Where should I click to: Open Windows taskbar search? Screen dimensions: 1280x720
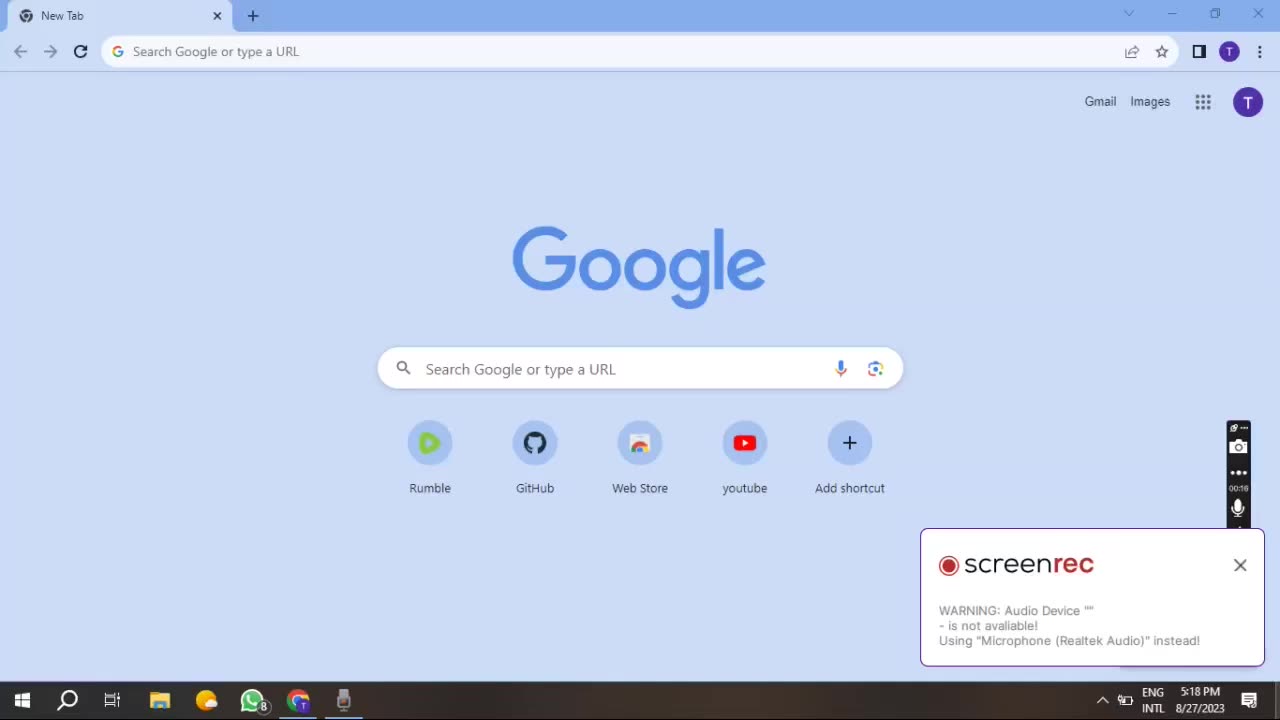tap(67, 701)
